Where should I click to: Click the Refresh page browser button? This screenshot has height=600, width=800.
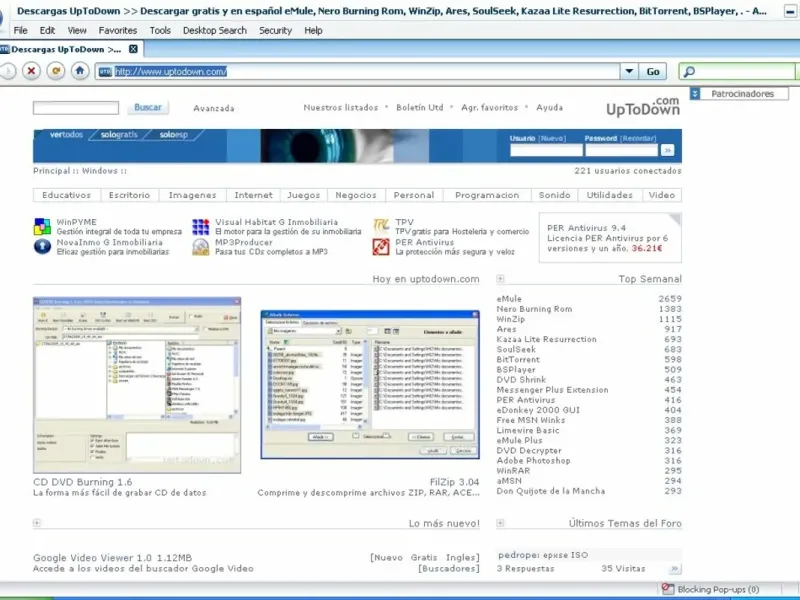point(56,71)
